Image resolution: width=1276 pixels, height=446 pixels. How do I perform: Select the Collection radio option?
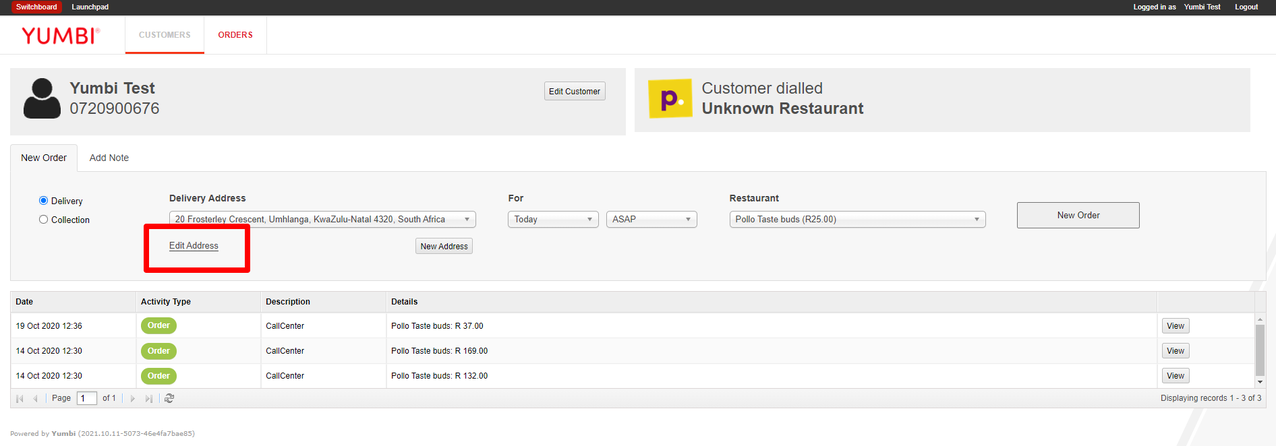point(43,220)
